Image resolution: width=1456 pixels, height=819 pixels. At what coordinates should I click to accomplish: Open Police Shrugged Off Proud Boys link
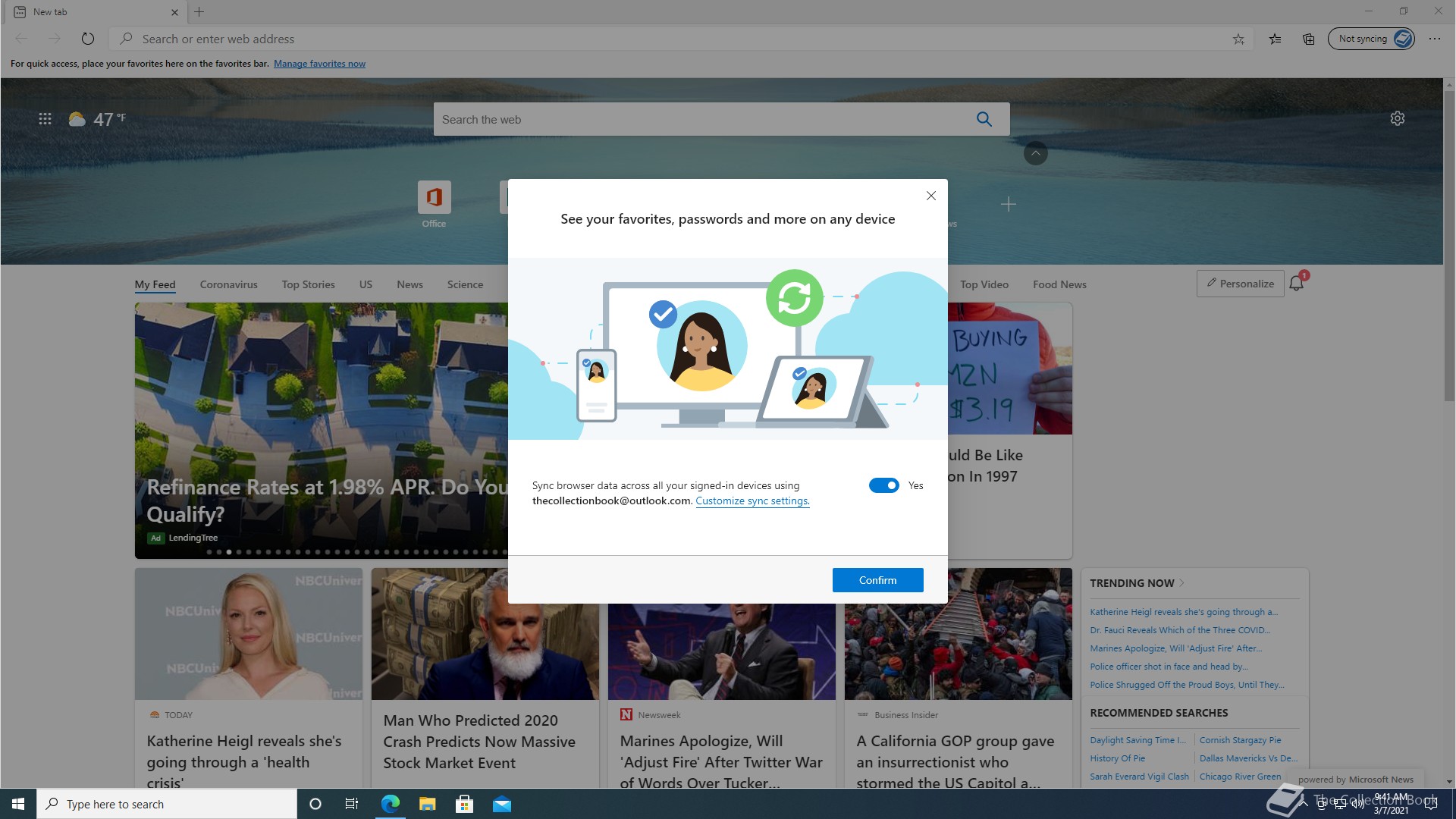click(x=1187, y=685)
